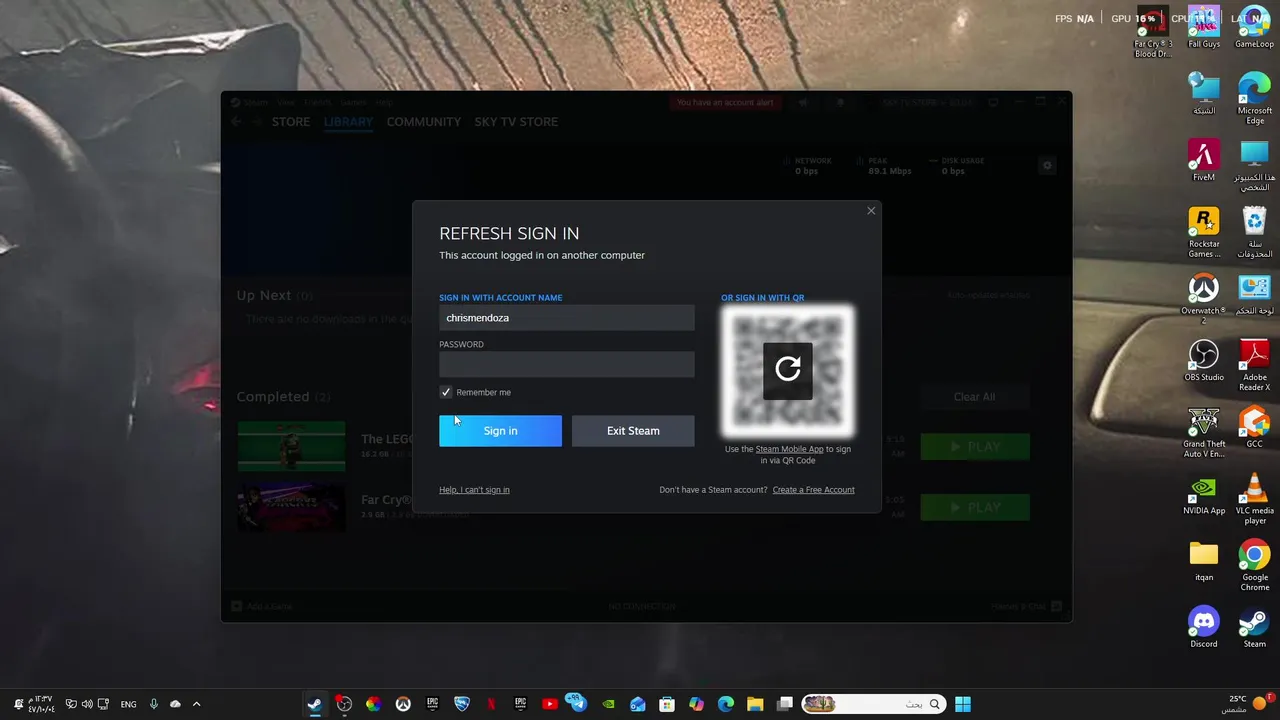Open Rockstar Games launcher desktop icon
Image resolution: width=1280 pixels, height=720 pixels.
point(1204,232)
